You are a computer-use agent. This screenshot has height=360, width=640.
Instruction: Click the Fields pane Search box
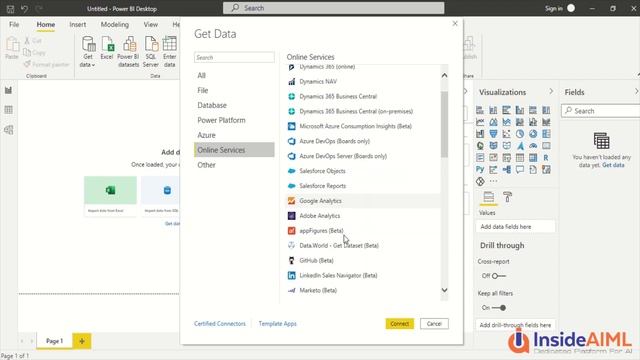(600, 111)
